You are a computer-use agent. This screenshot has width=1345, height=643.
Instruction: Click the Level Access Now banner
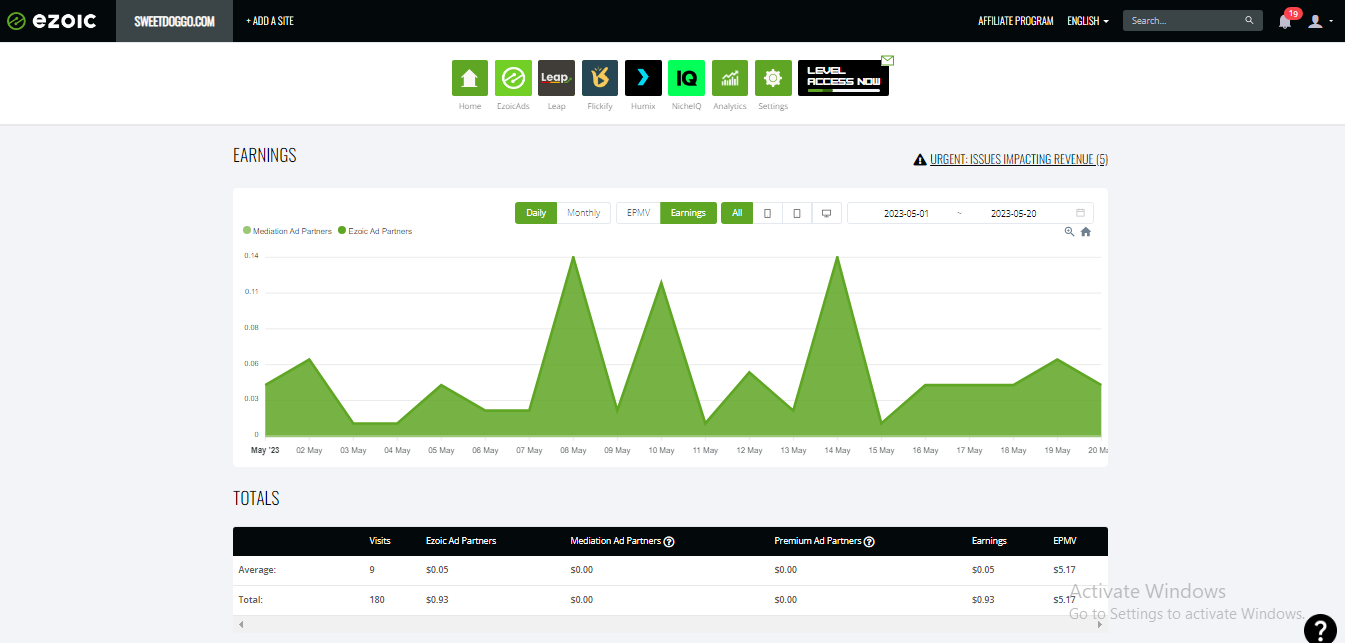(x=843, y=78)
